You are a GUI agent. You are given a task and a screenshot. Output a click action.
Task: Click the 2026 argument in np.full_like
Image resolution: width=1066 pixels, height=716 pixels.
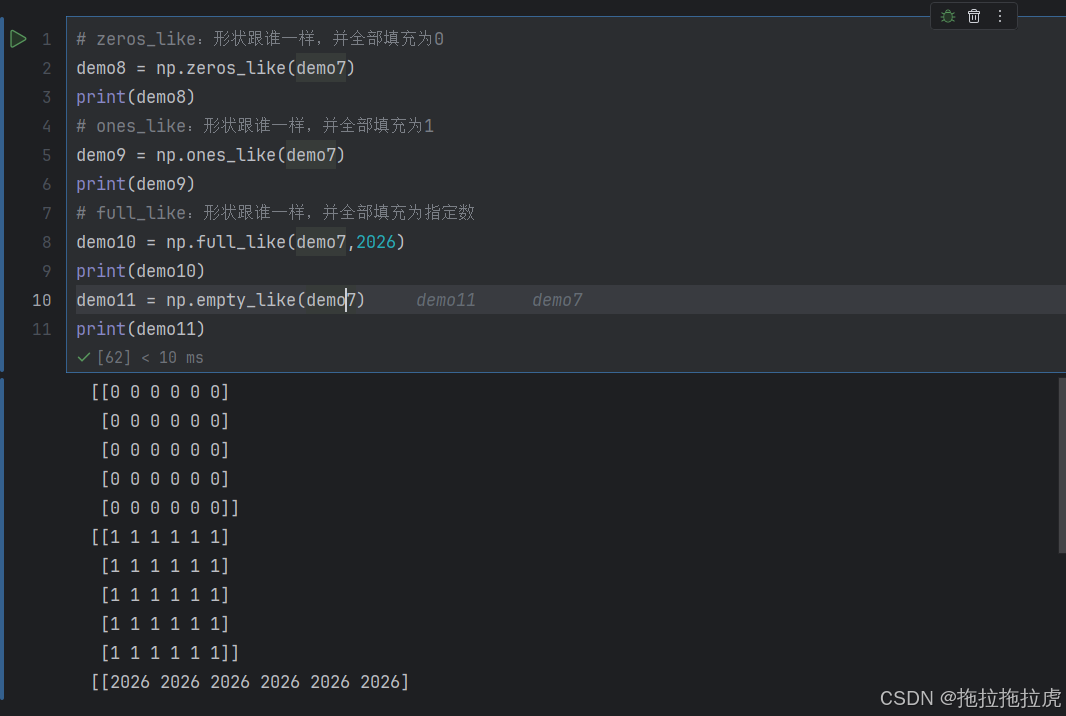[375, 242]
